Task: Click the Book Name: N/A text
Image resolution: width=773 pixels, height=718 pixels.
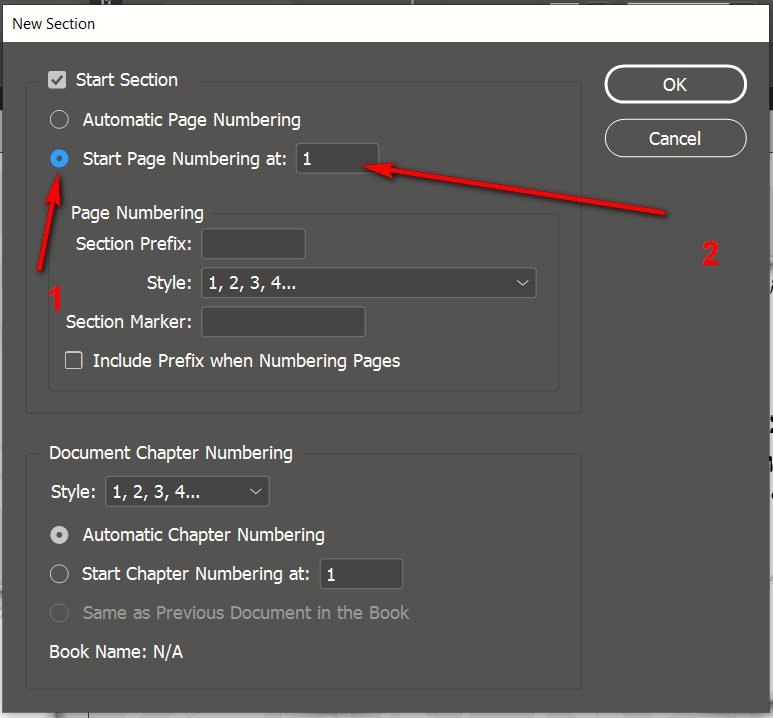Action: pyautogui.click(x=116, y=652)
